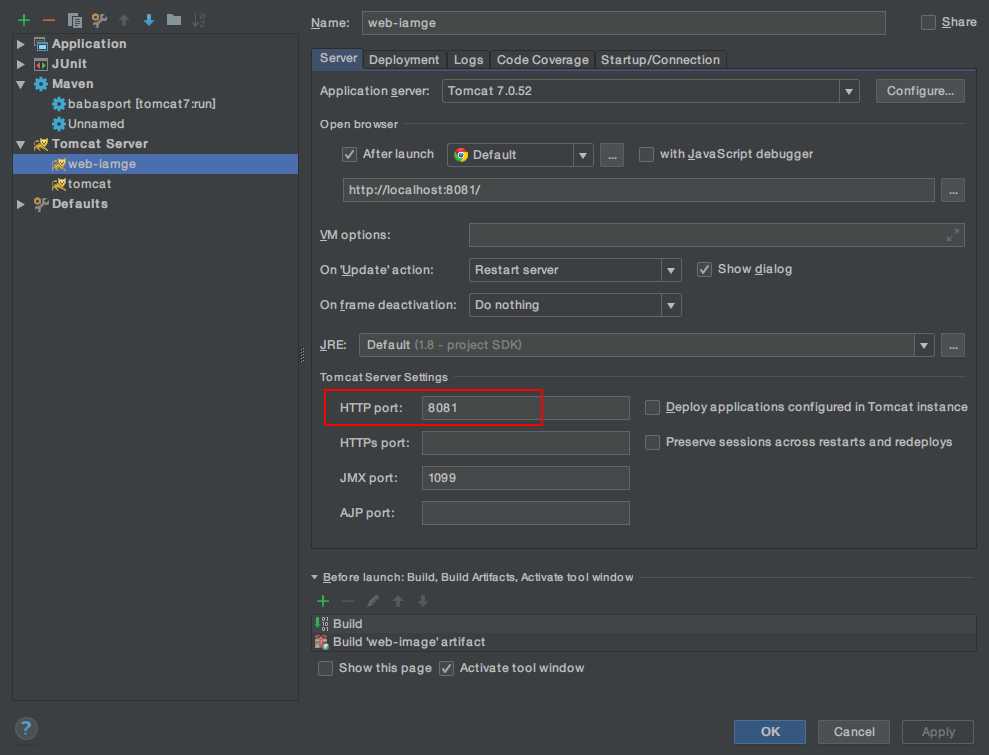989x755 pixels.
Task: Select 'Build' in before-launch list
Action: click(644, 624)
